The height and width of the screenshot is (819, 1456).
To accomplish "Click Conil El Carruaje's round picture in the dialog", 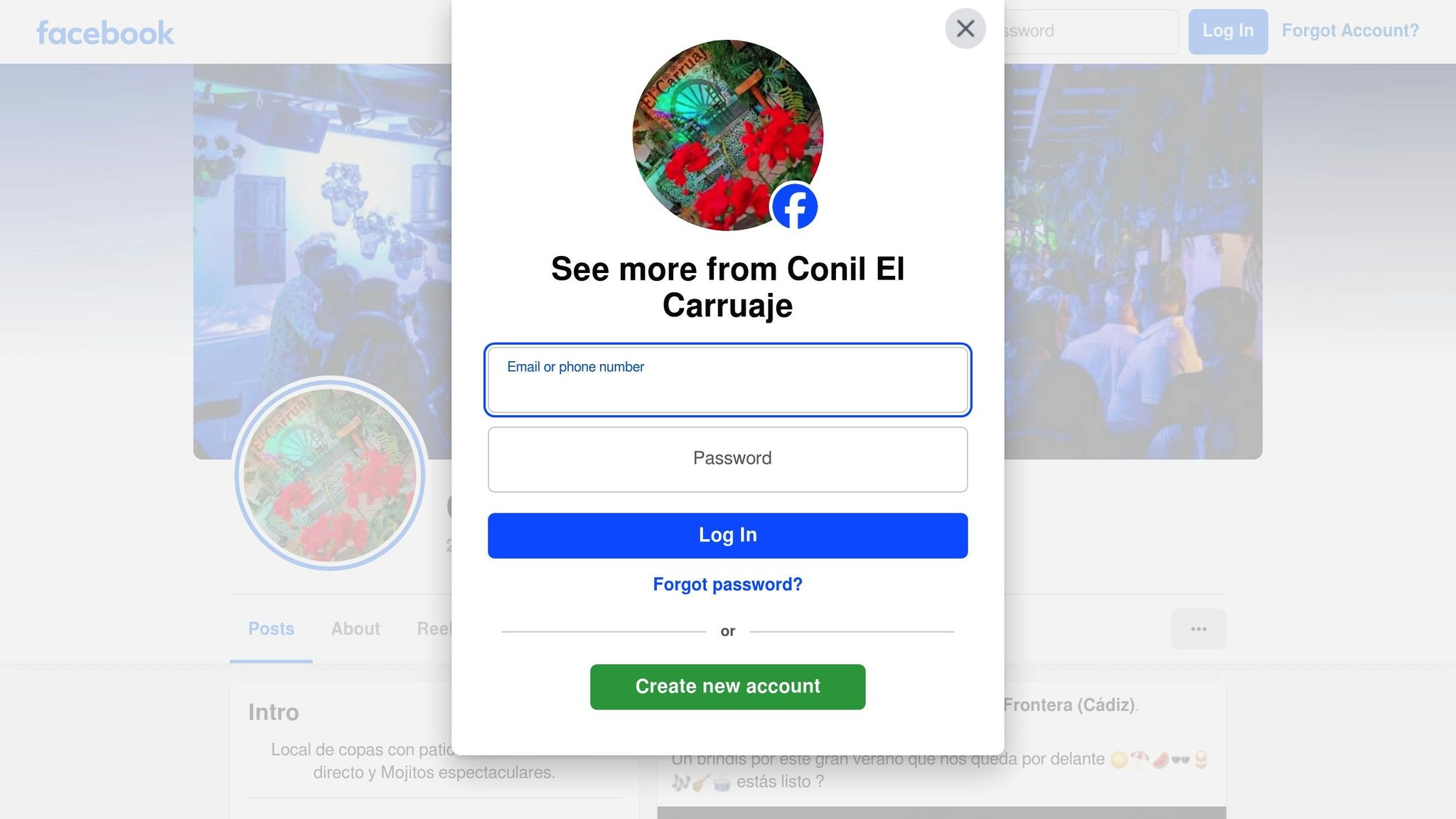I will click(x=727, y=135).
